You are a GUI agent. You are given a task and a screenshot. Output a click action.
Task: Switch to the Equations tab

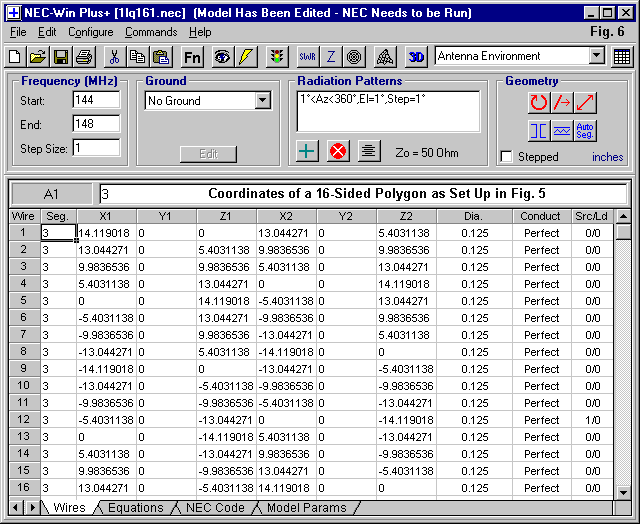click(135, 508)
